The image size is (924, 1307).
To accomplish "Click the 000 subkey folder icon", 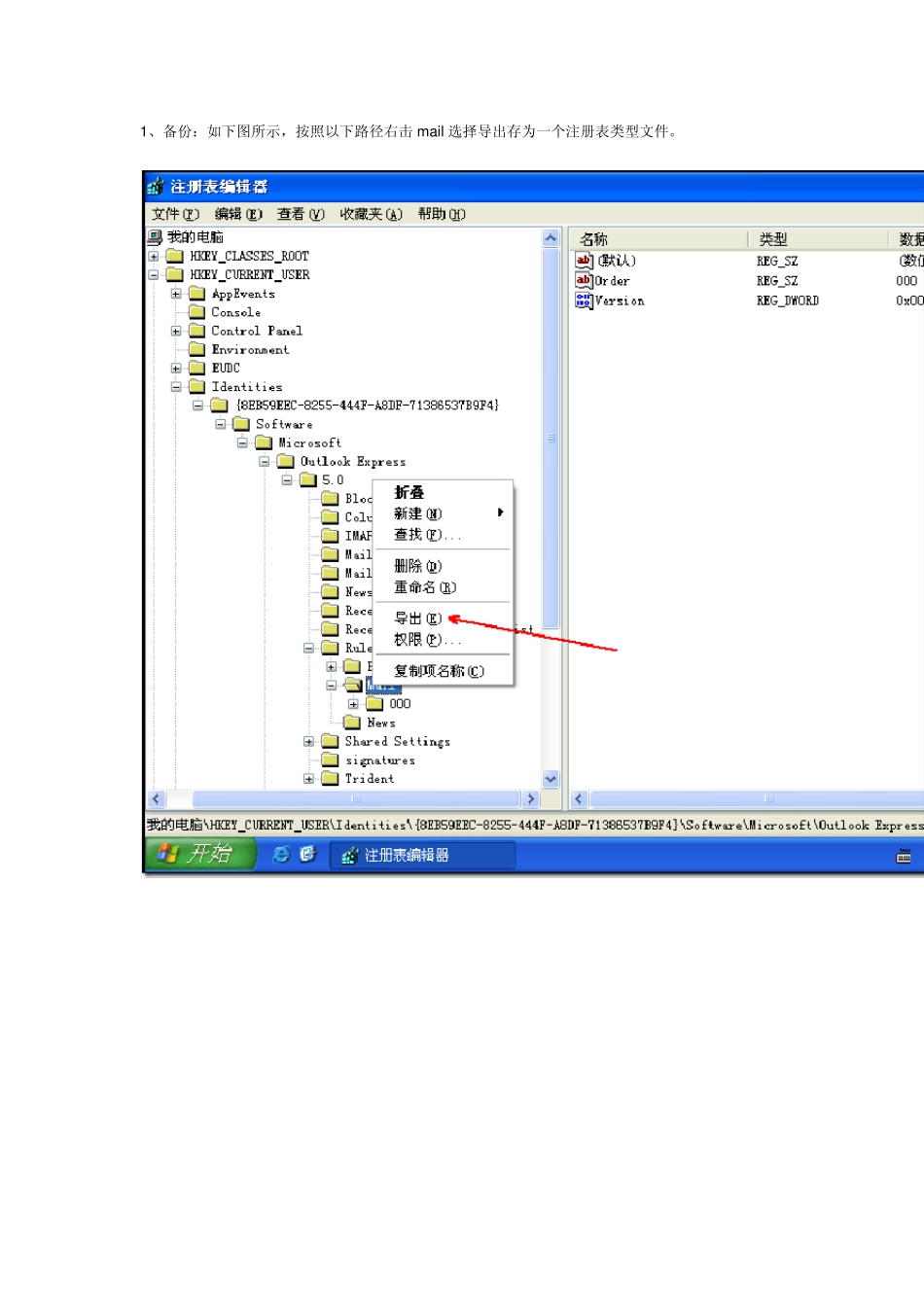I will click(x=375, y=703).
